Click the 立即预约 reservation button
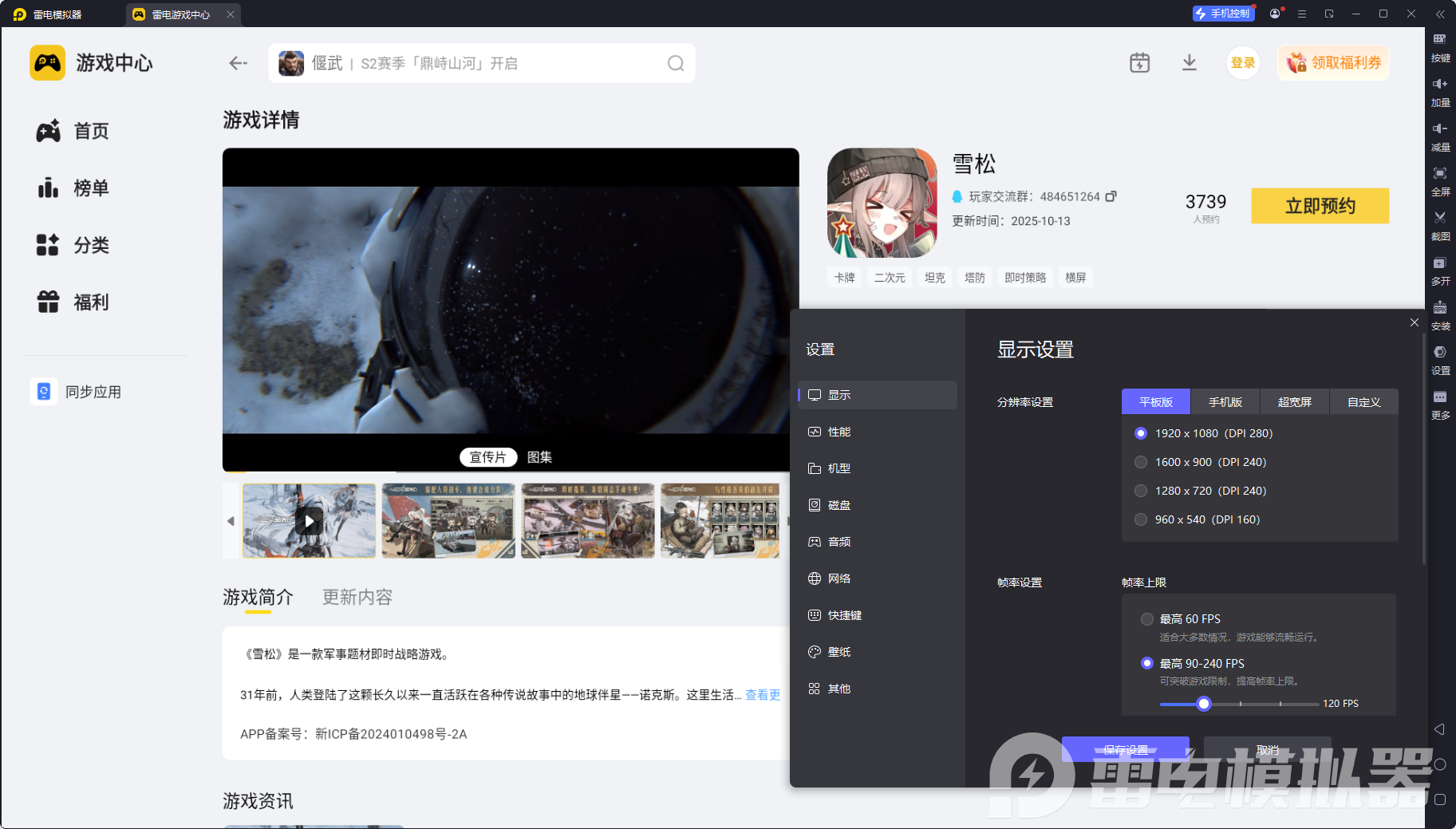This screenshot has width=1456, height=829. 1320,206
